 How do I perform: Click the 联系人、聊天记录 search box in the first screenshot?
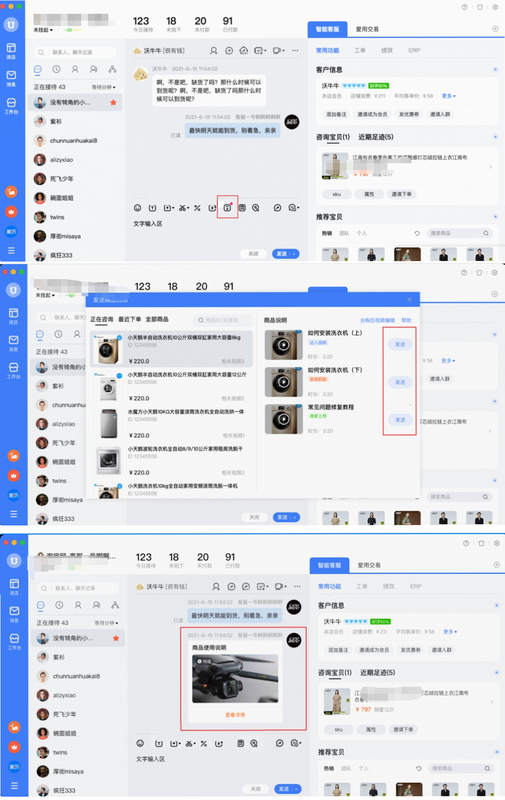75,52
